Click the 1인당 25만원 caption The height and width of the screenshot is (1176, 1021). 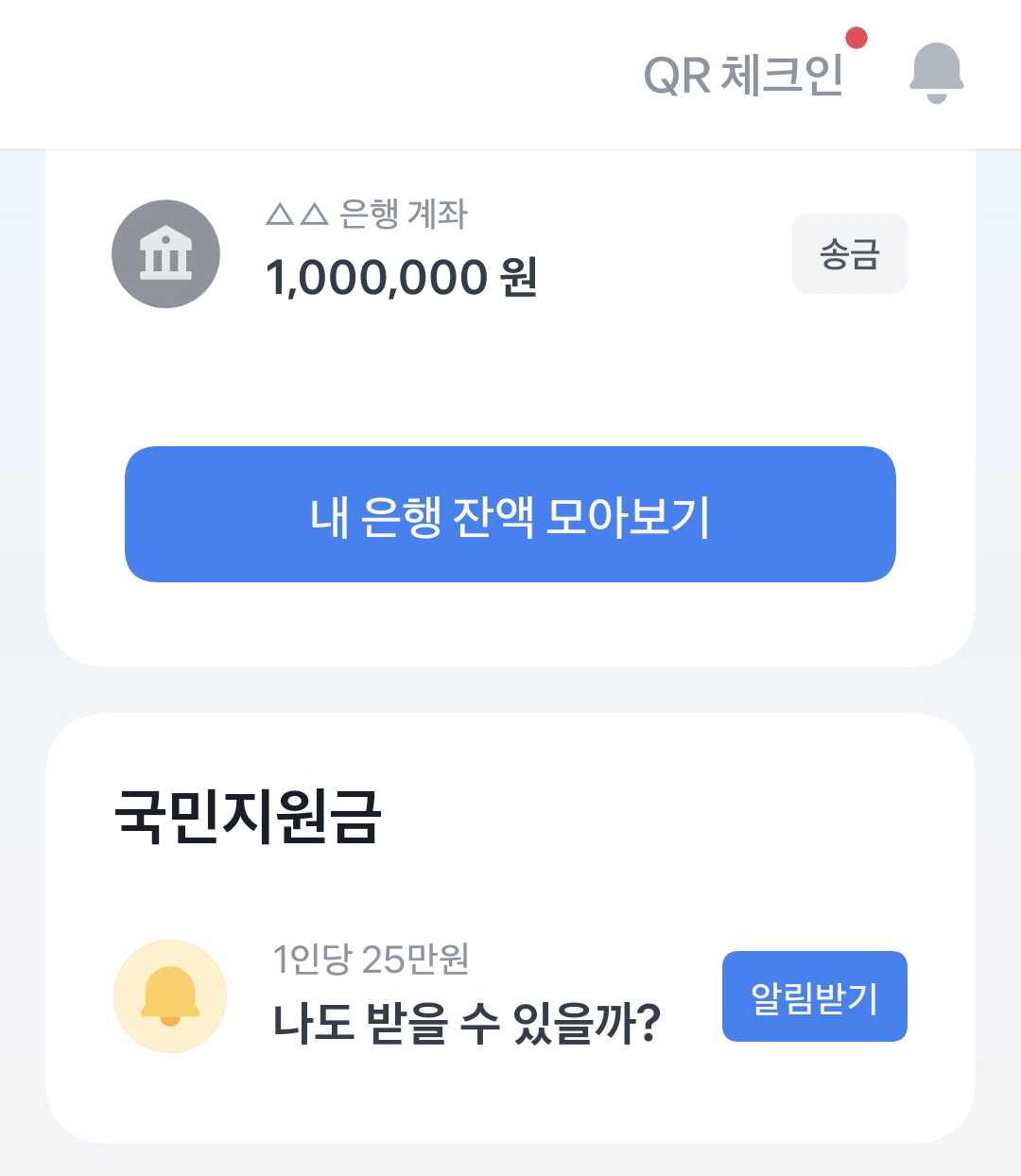coord(371,959)
